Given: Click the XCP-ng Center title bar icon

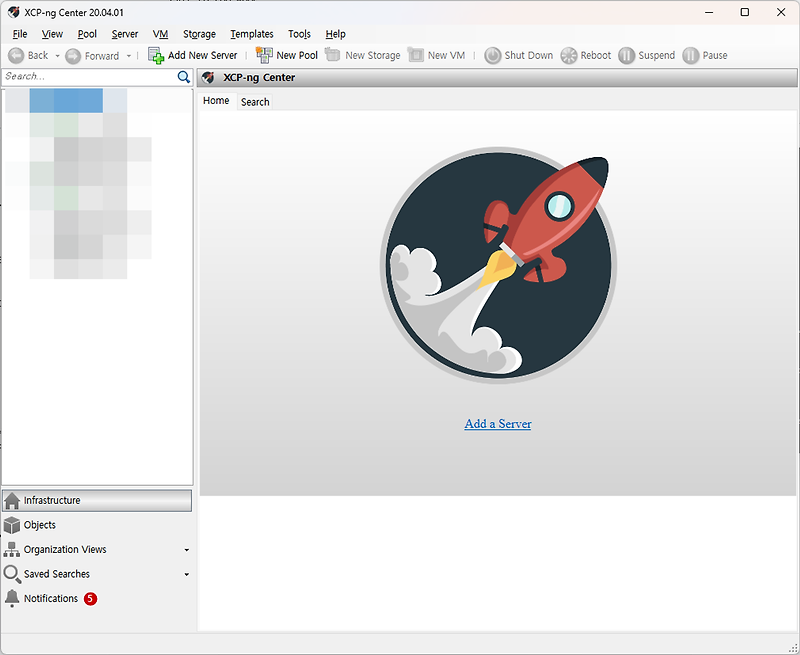Looking at the screenshot, I should (x=14, y=12).
